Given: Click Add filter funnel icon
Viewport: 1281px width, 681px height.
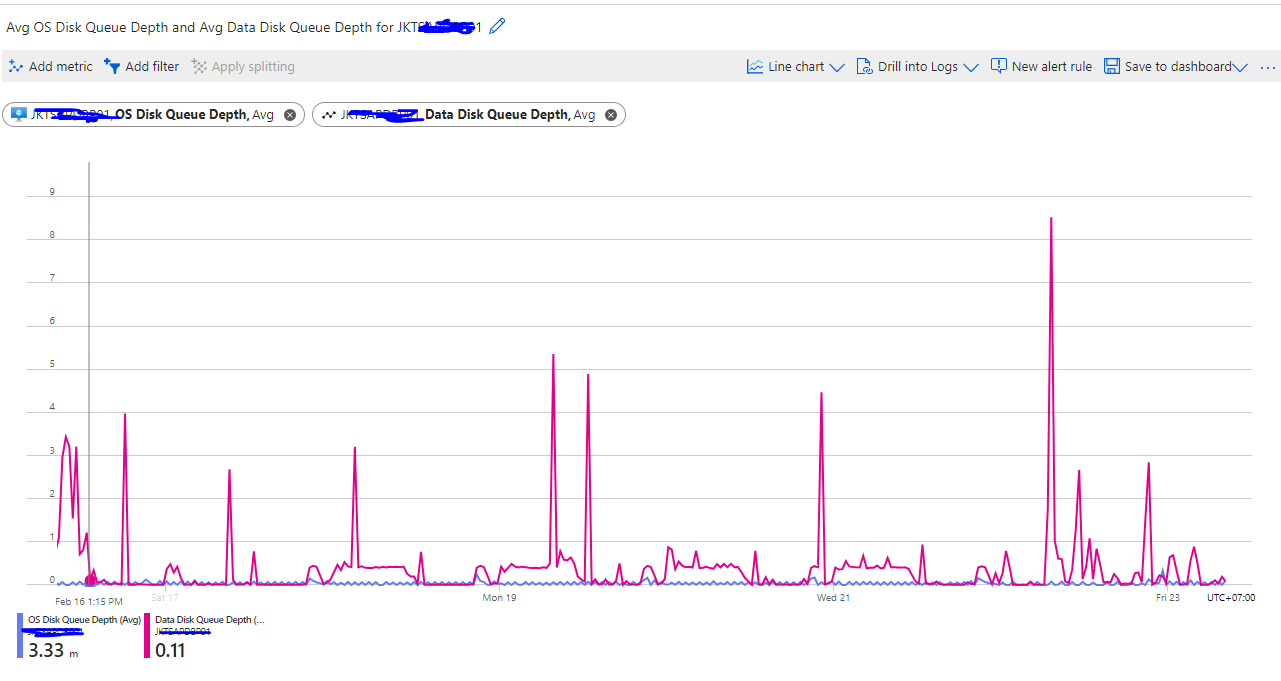Looking at the screenshot, I should (x=112, y=66).
